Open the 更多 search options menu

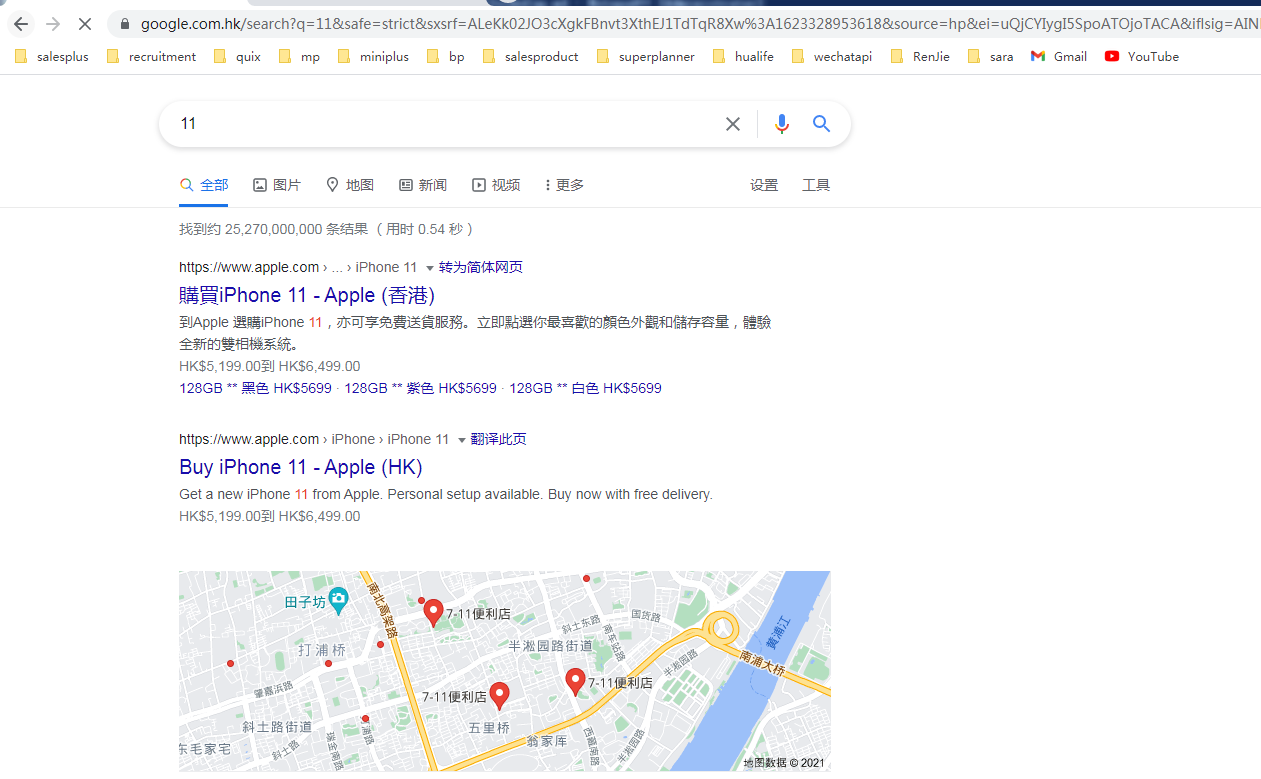(564, 185)
